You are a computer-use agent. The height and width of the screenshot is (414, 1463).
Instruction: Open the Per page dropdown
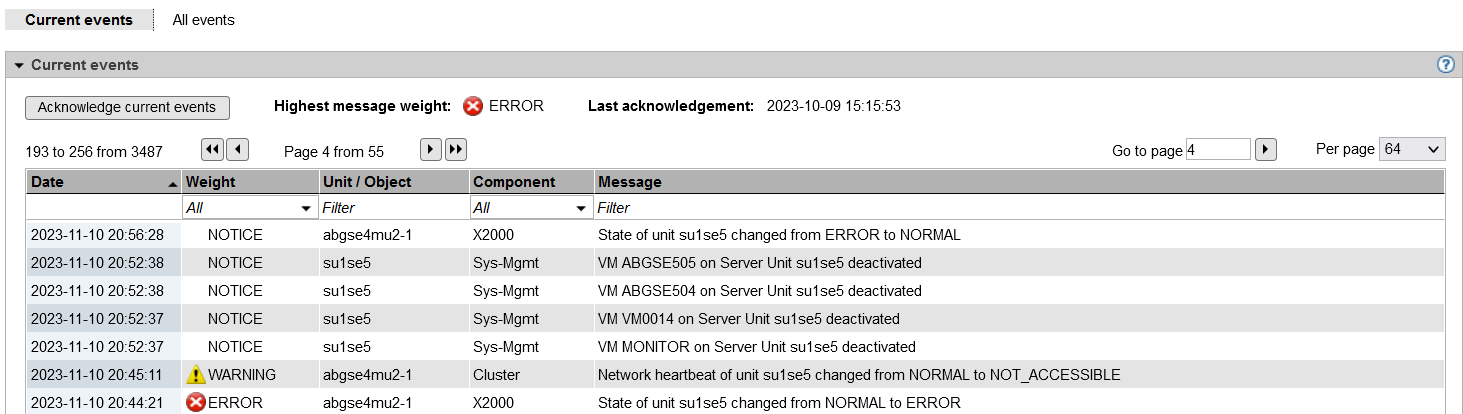pyautogui.click(x=1411, y=149)
